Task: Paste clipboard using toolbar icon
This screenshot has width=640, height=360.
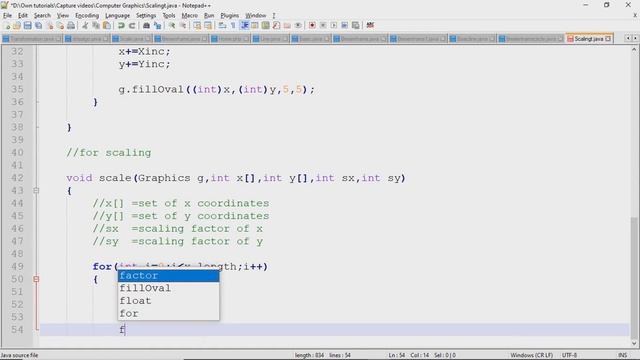Action: pyautogui.click(x=107, y=25)
